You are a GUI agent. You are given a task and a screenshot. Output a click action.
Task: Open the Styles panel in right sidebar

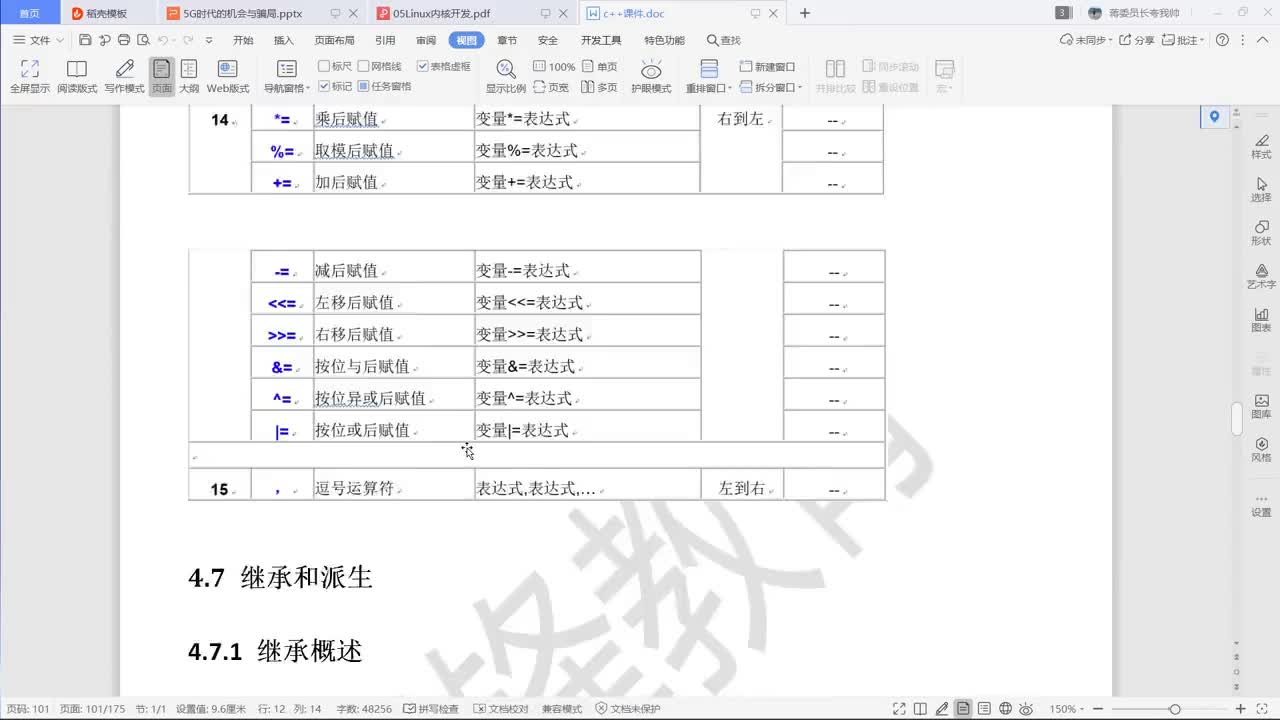(1261, 146)
